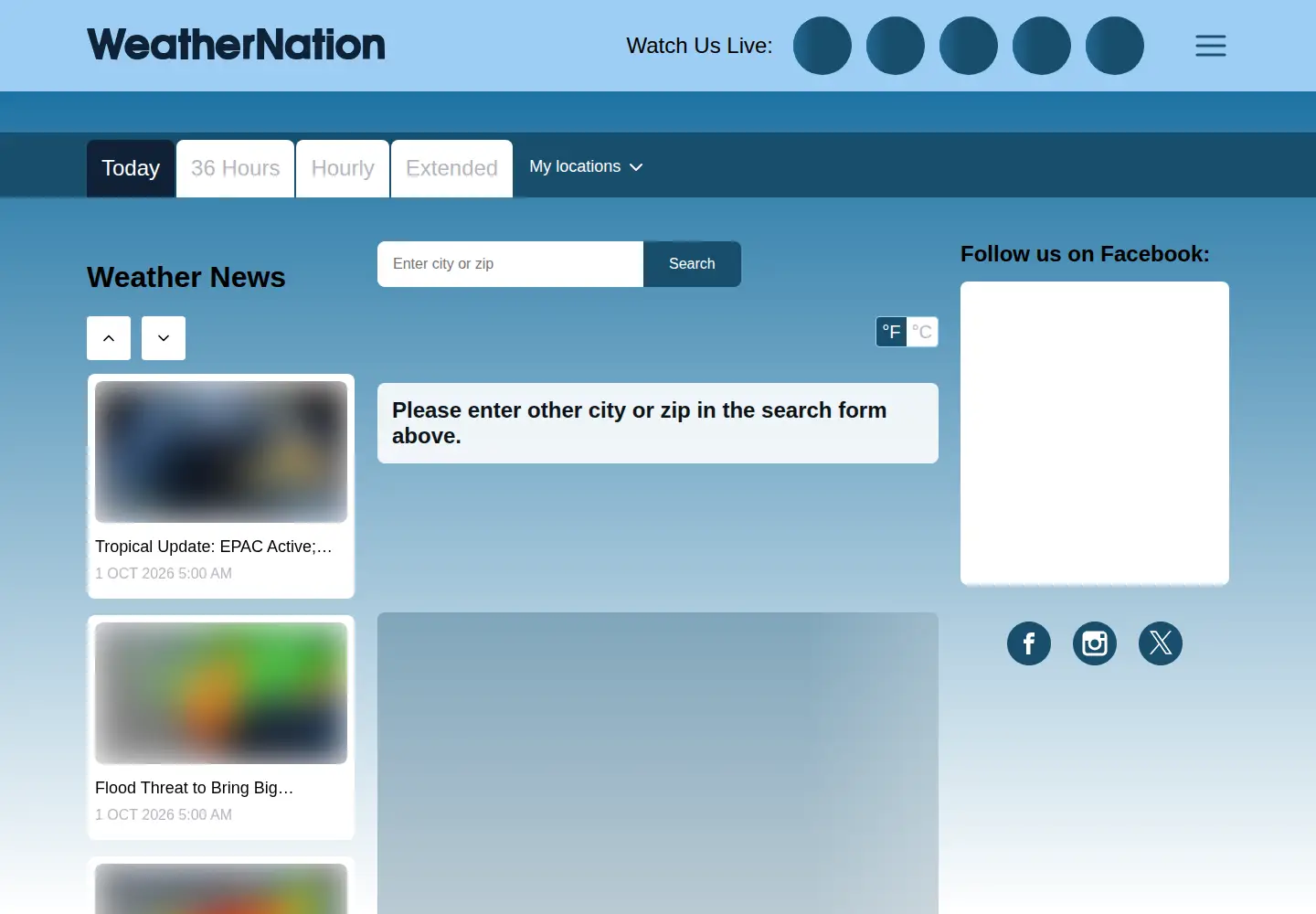Click the news down arrow button

pos(164,338)
